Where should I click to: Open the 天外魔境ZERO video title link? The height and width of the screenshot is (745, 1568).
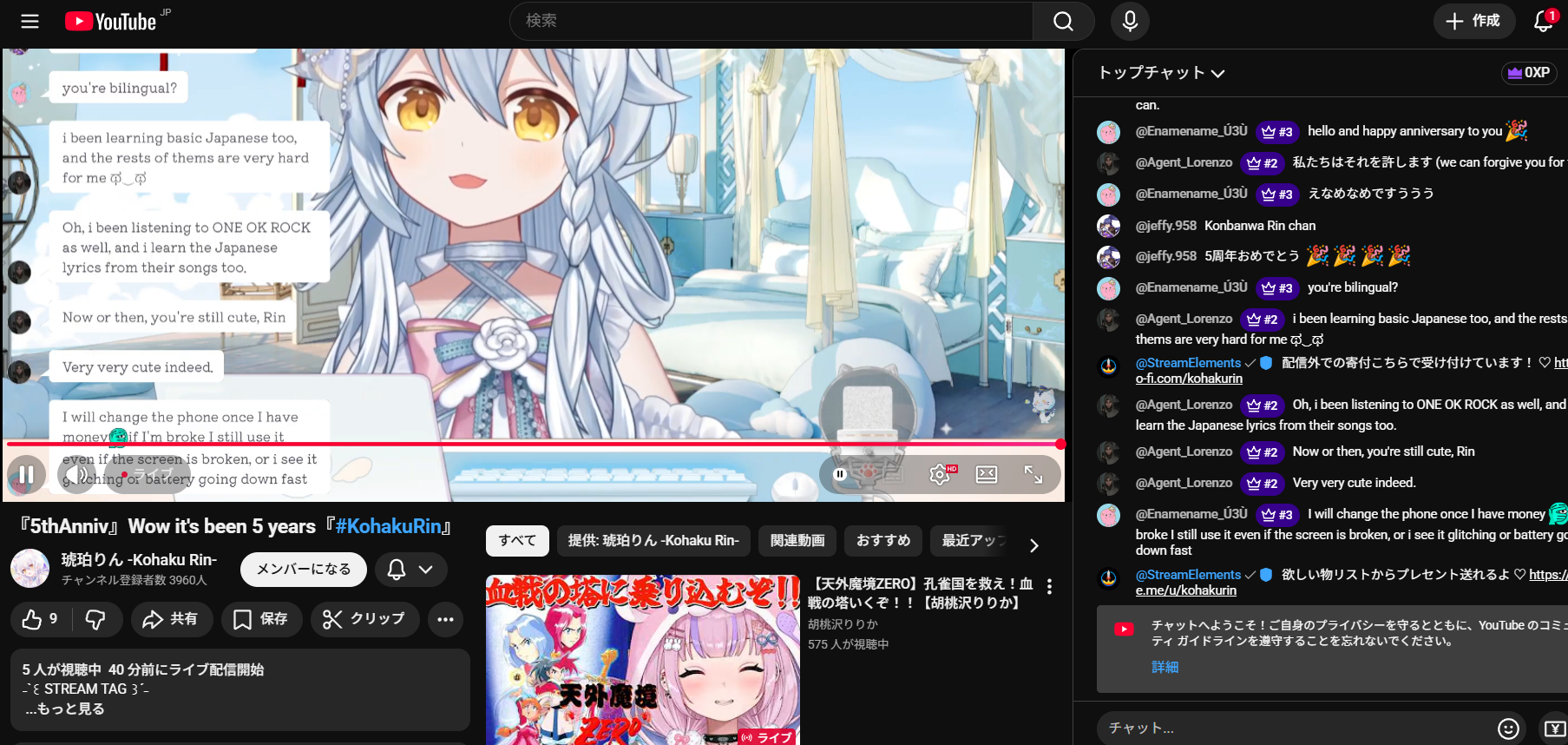coord(921,593)
